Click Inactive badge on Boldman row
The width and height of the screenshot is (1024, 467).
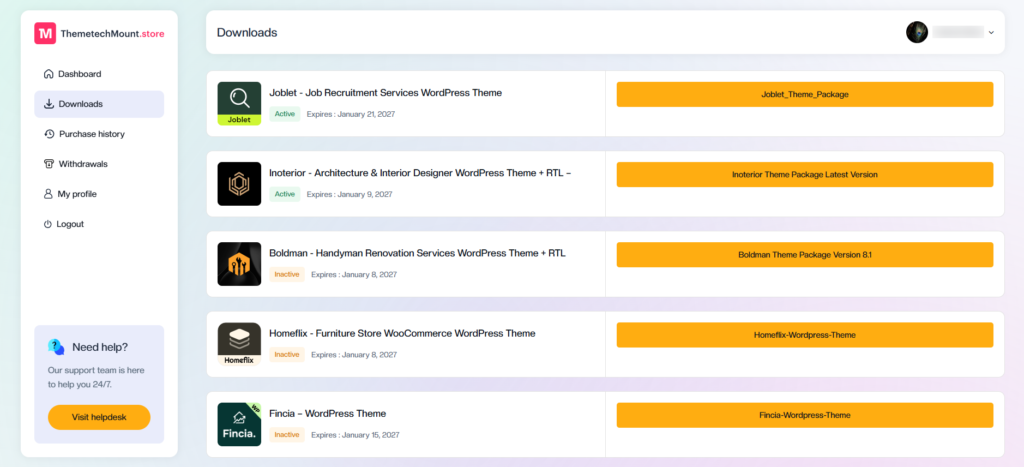[x=287, y=274]
